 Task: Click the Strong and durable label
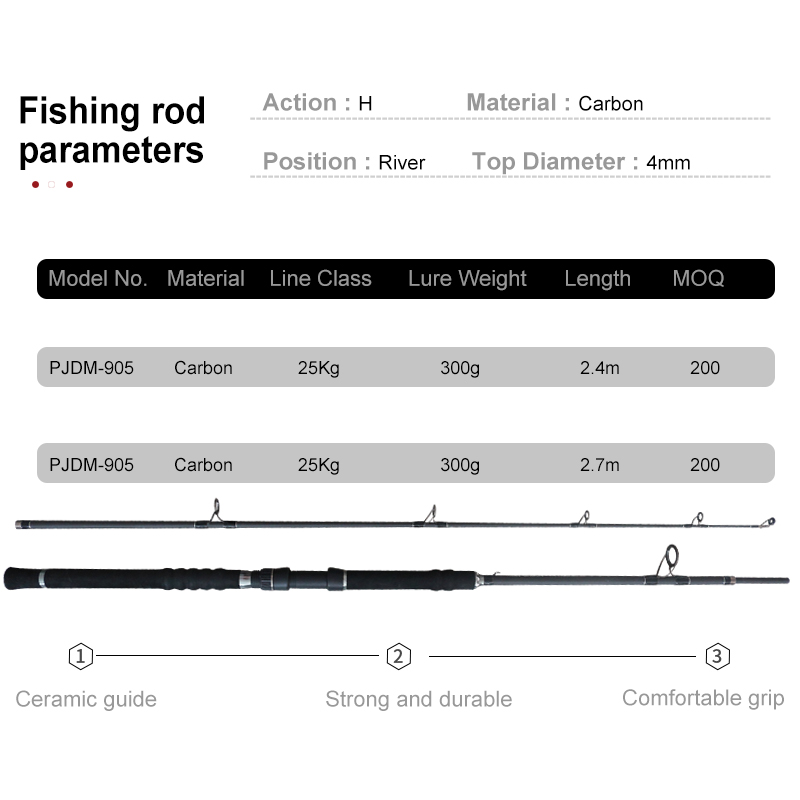[x=418, y=699]
